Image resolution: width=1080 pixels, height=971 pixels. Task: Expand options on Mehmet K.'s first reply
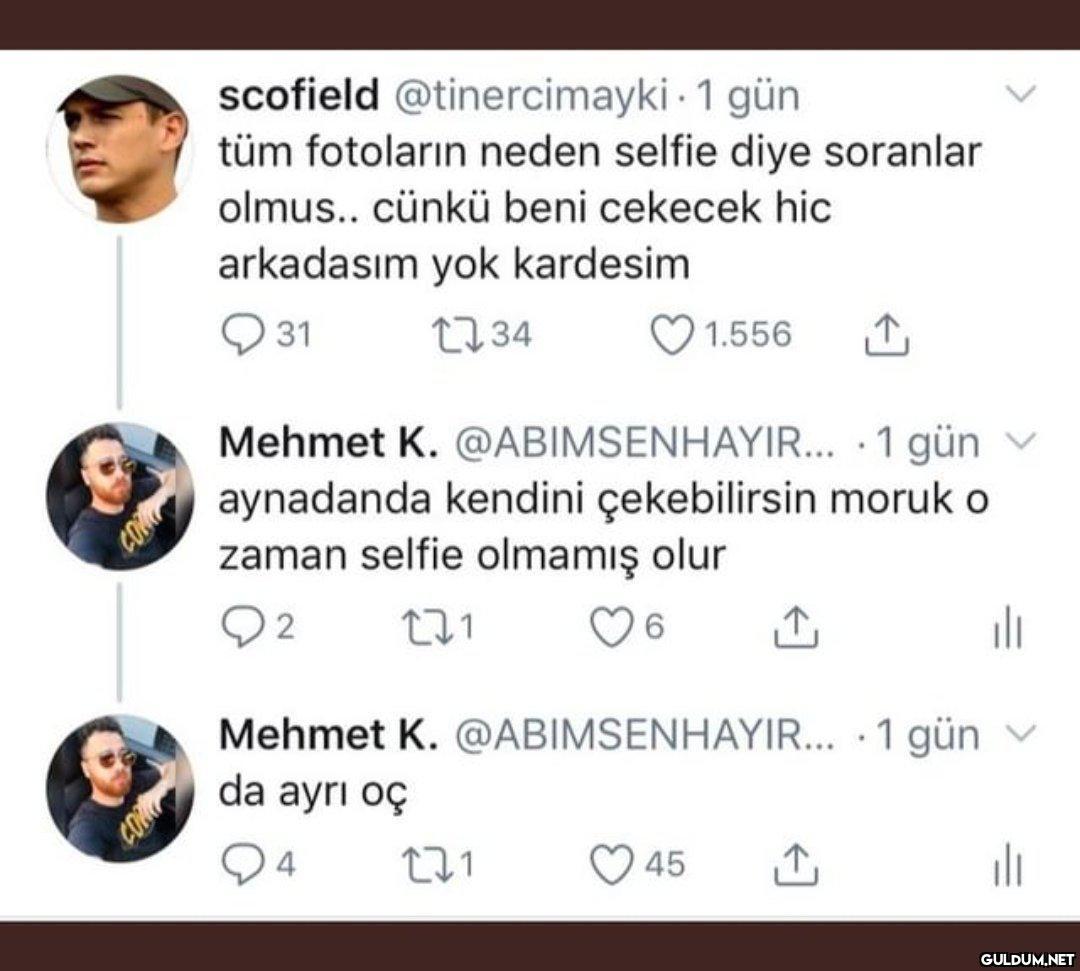pos(1009,441)
